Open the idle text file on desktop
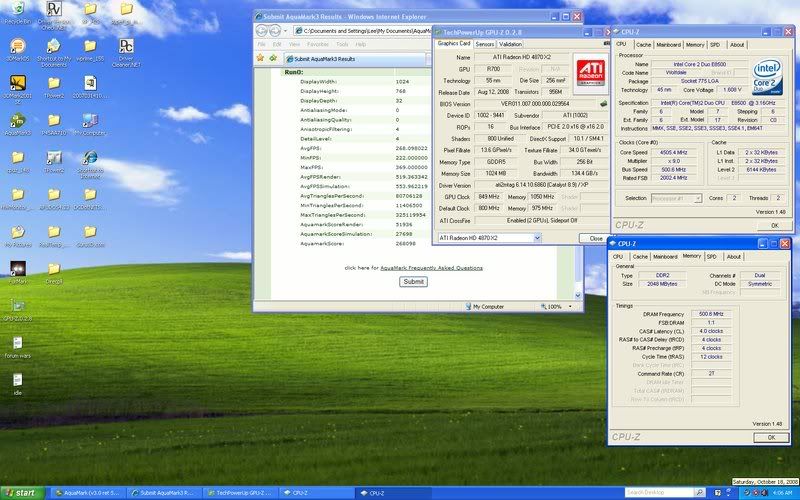 (x=18, y=384)
